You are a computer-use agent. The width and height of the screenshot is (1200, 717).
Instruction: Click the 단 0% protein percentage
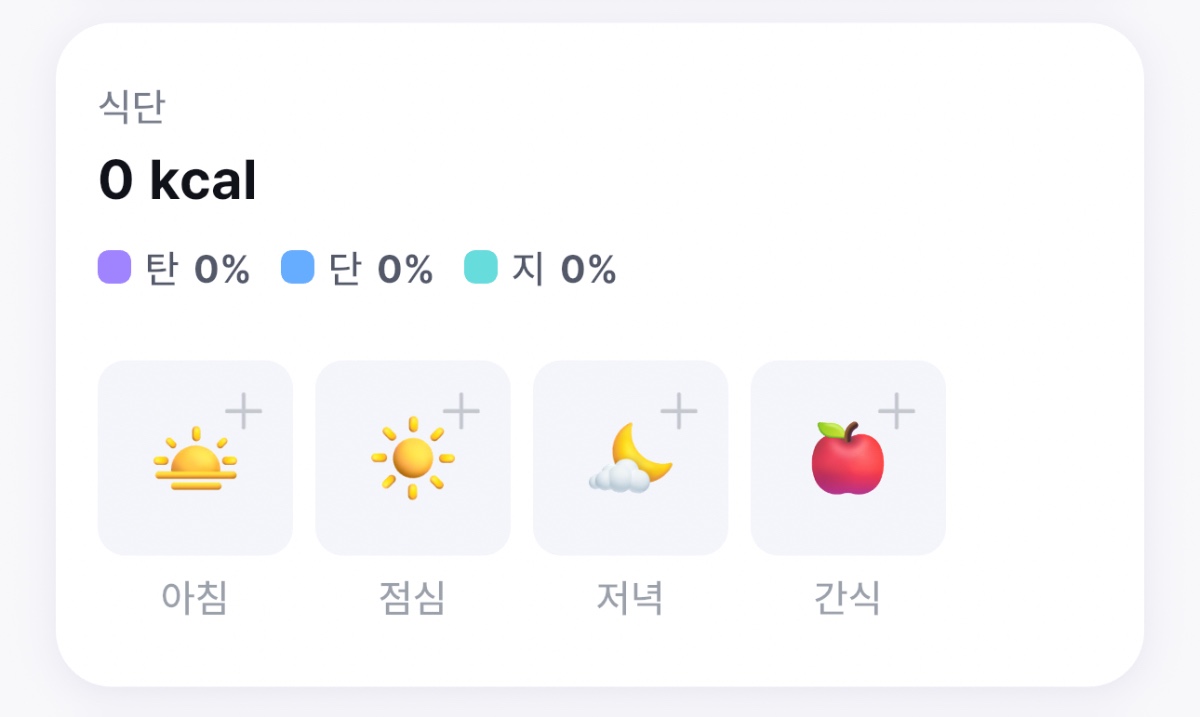point(381,269)
